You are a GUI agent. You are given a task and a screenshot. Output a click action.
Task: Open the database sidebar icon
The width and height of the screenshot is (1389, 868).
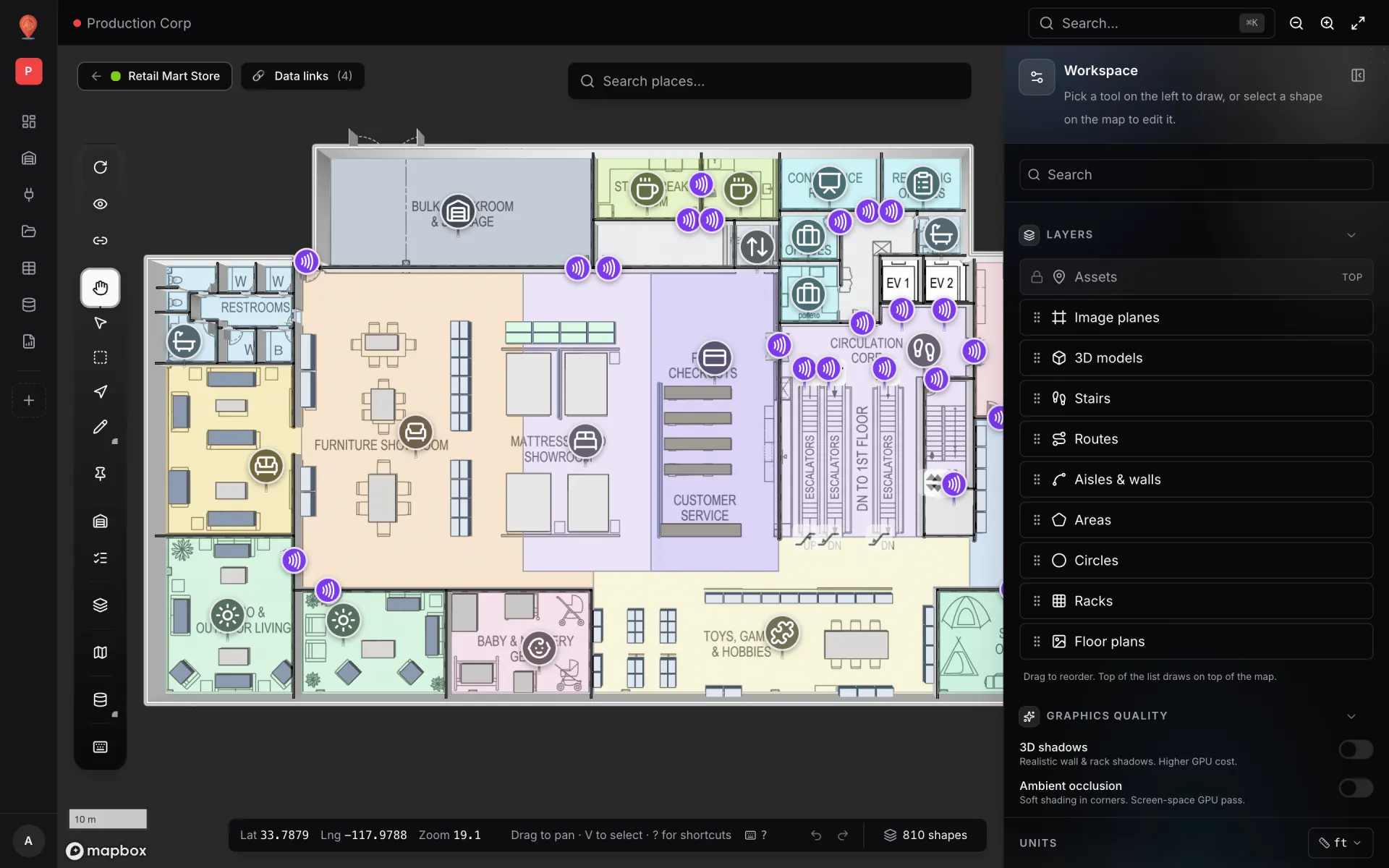click(29, 305)
